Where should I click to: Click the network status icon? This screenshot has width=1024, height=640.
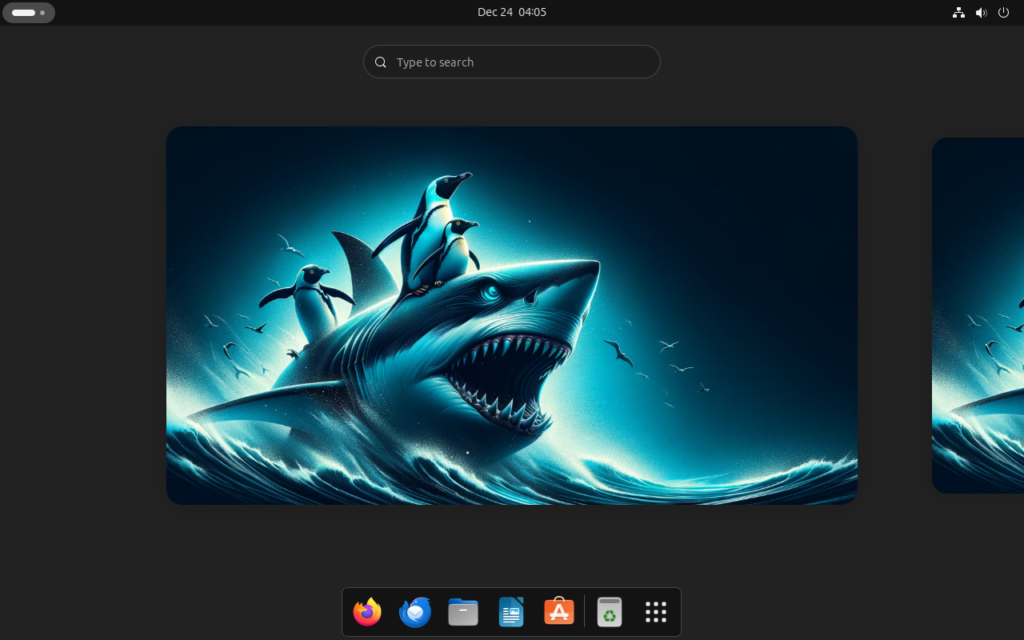958,13
